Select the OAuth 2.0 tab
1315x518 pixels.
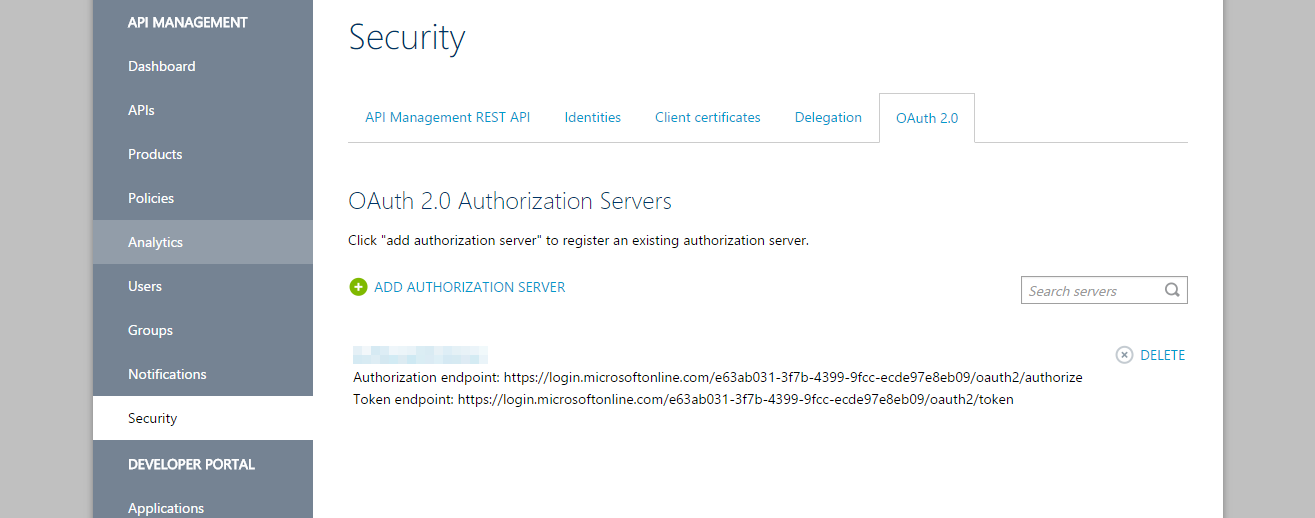click(x=926, y=118)
